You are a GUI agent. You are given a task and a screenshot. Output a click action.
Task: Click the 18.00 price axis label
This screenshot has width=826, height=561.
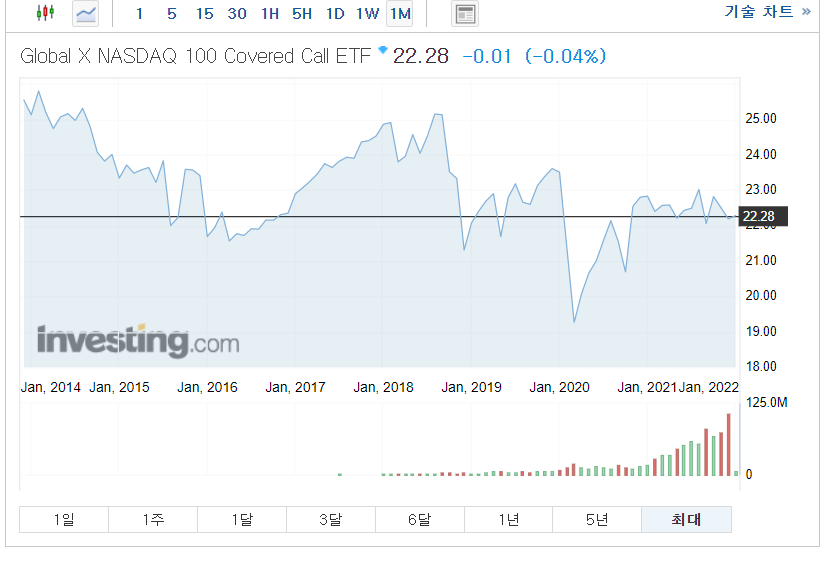[x=761, y=366]
